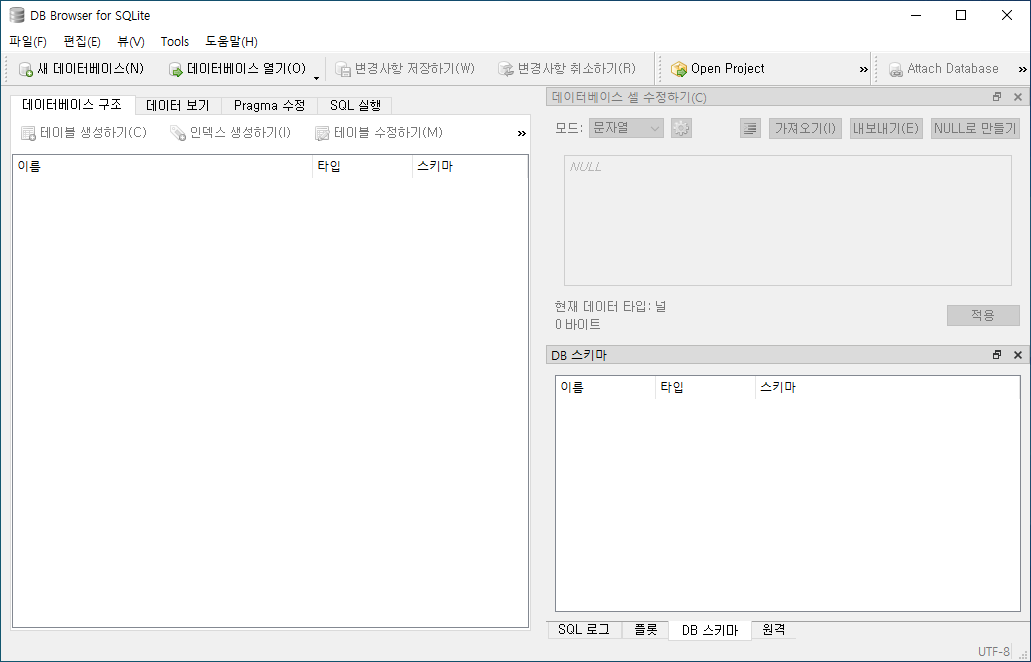The image size is (1031, 662).
Task: Switch to the SQL 실행 tab
Action: 355,105
